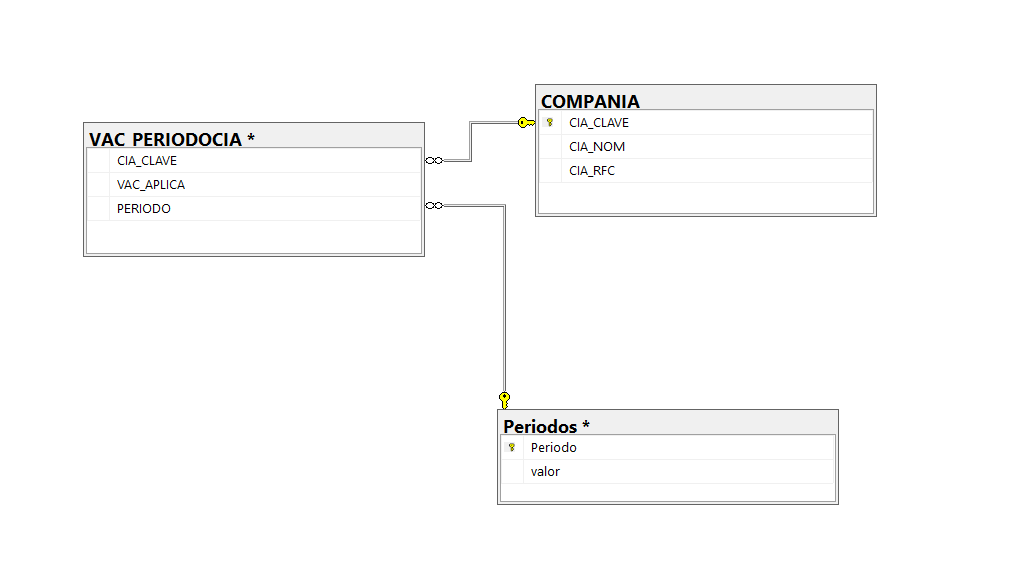Click the primary key icon beside Periodo column
The image size is (1032, 562).
click(x=511, y=447)
